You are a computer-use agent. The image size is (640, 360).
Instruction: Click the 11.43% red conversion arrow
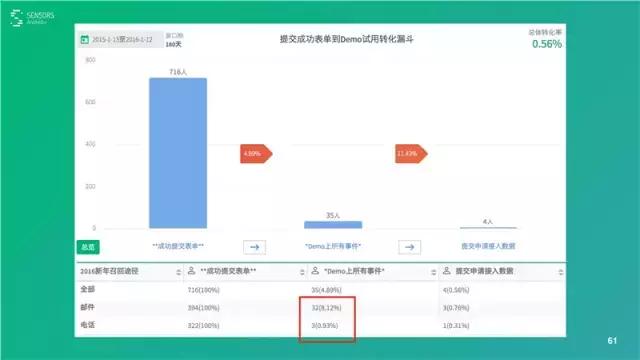(x=411, y=154)
